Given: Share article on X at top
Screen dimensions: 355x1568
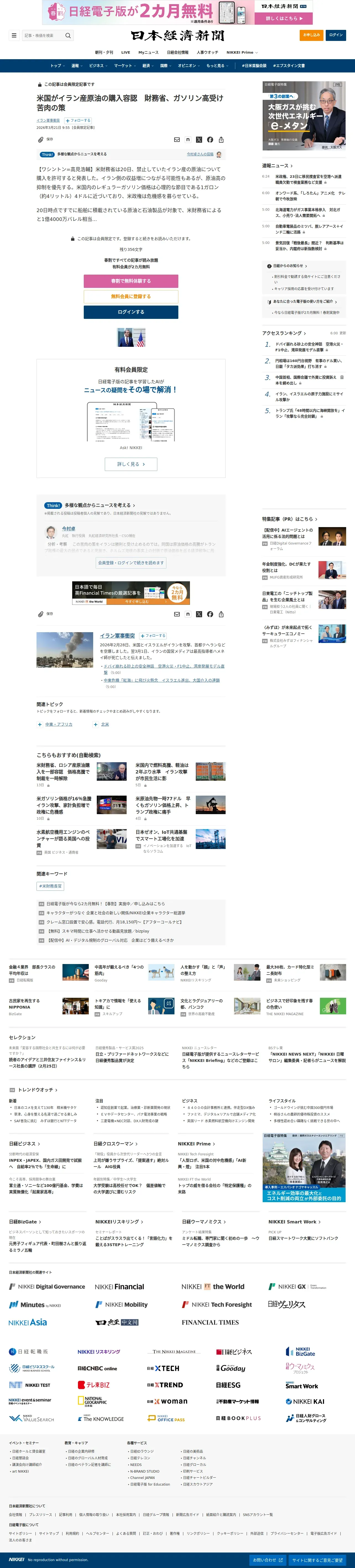Looking at the screenshot, I should click(199, 139).
